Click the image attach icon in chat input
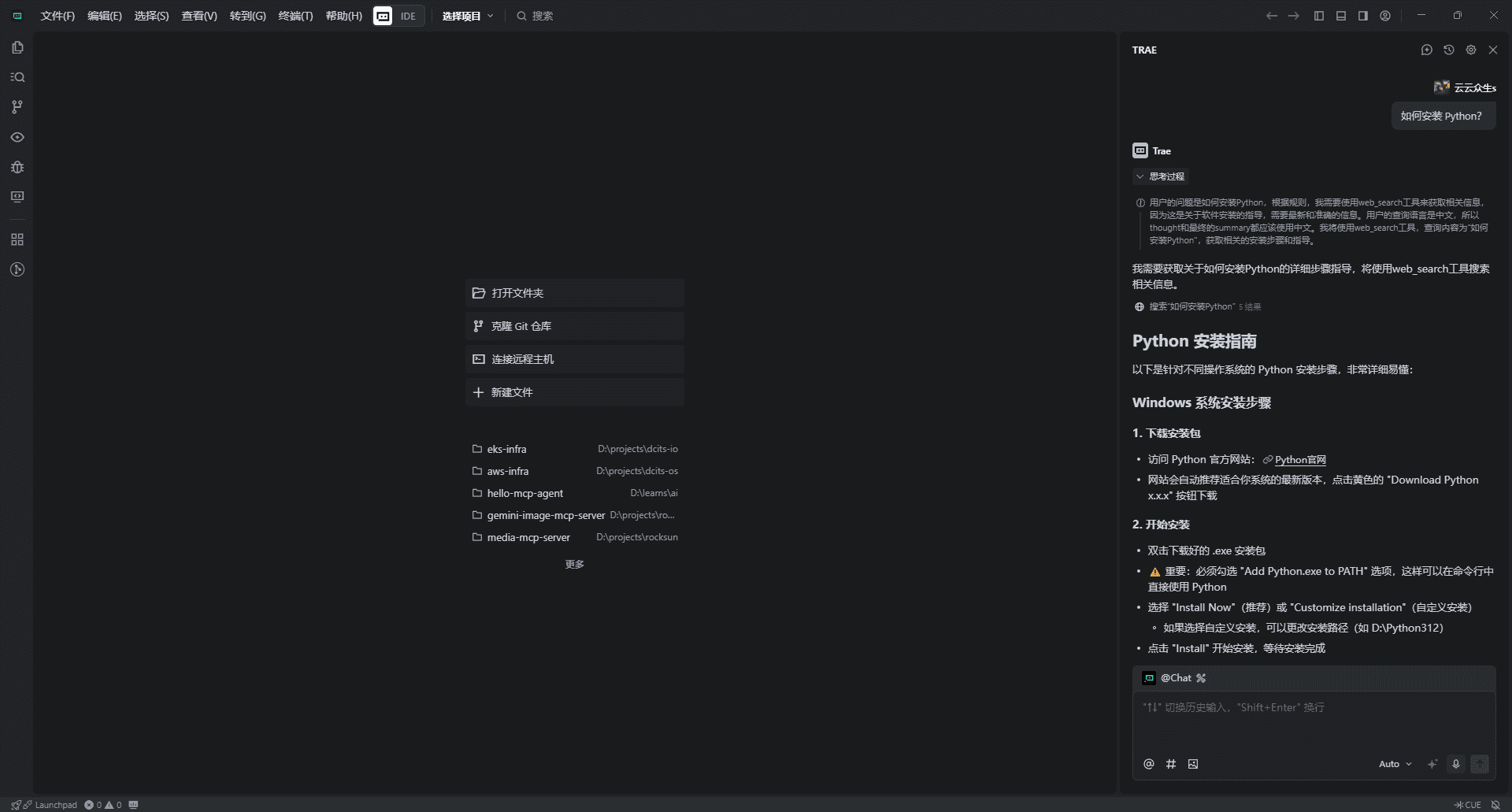 pyautogui.click(x=1193, y=764)
